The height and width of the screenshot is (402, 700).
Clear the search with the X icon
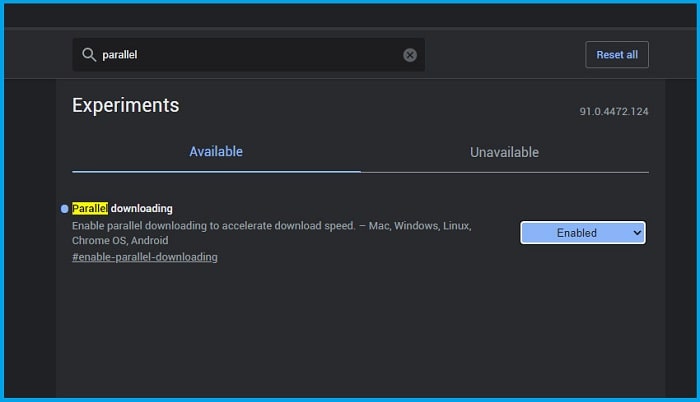(x=410, y=55)
